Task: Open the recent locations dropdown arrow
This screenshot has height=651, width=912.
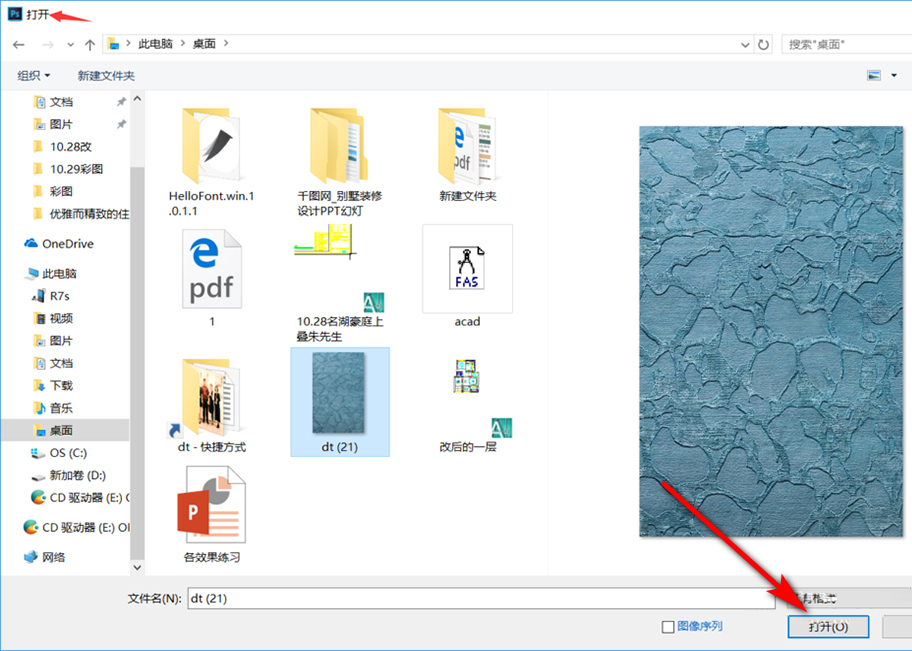Action: click(70, 45)
